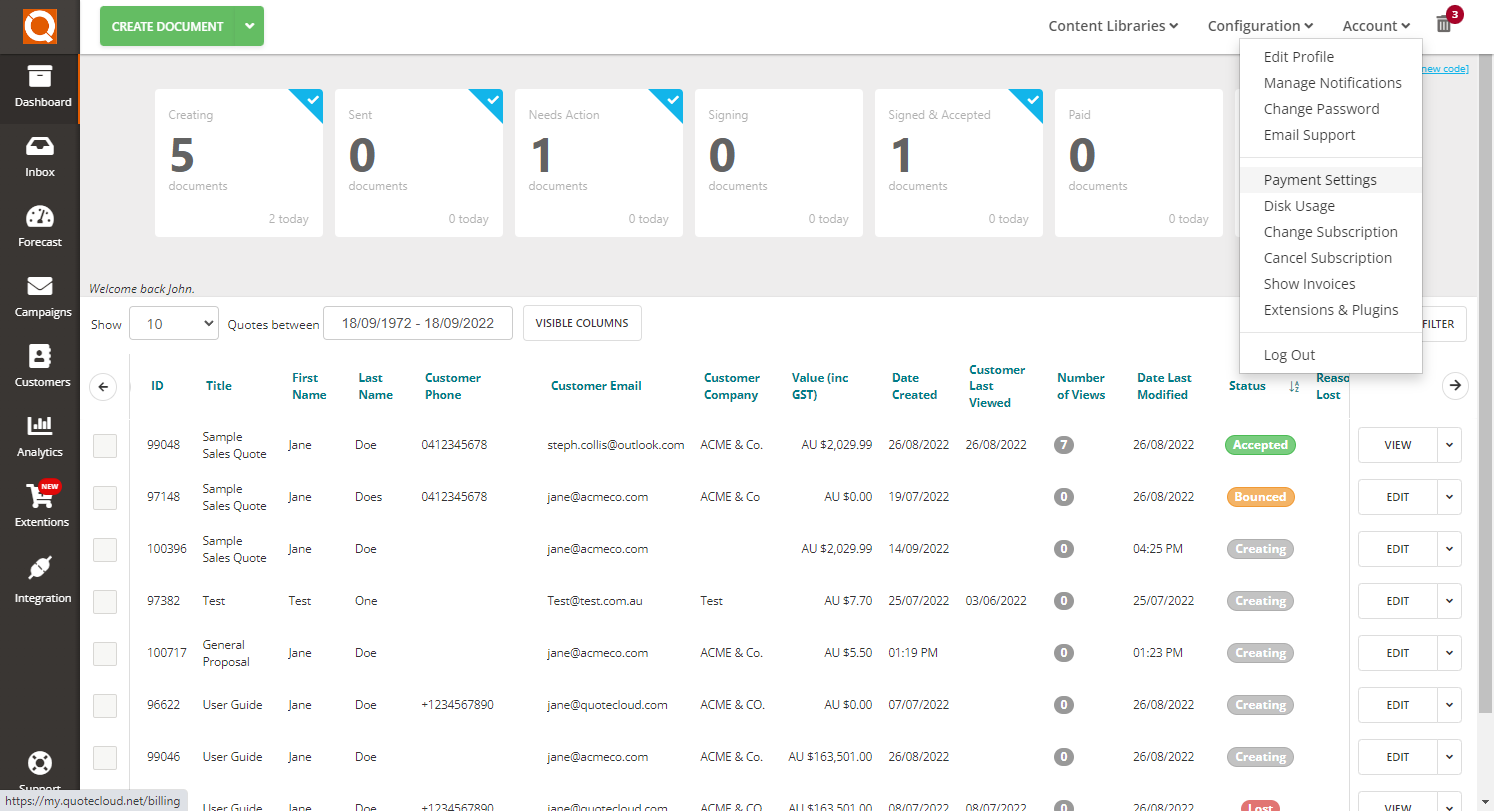The height and width of the screenshot is (811, 1494).
Task: Open the Extensions panel marked NEW
Action: (40, 505)
